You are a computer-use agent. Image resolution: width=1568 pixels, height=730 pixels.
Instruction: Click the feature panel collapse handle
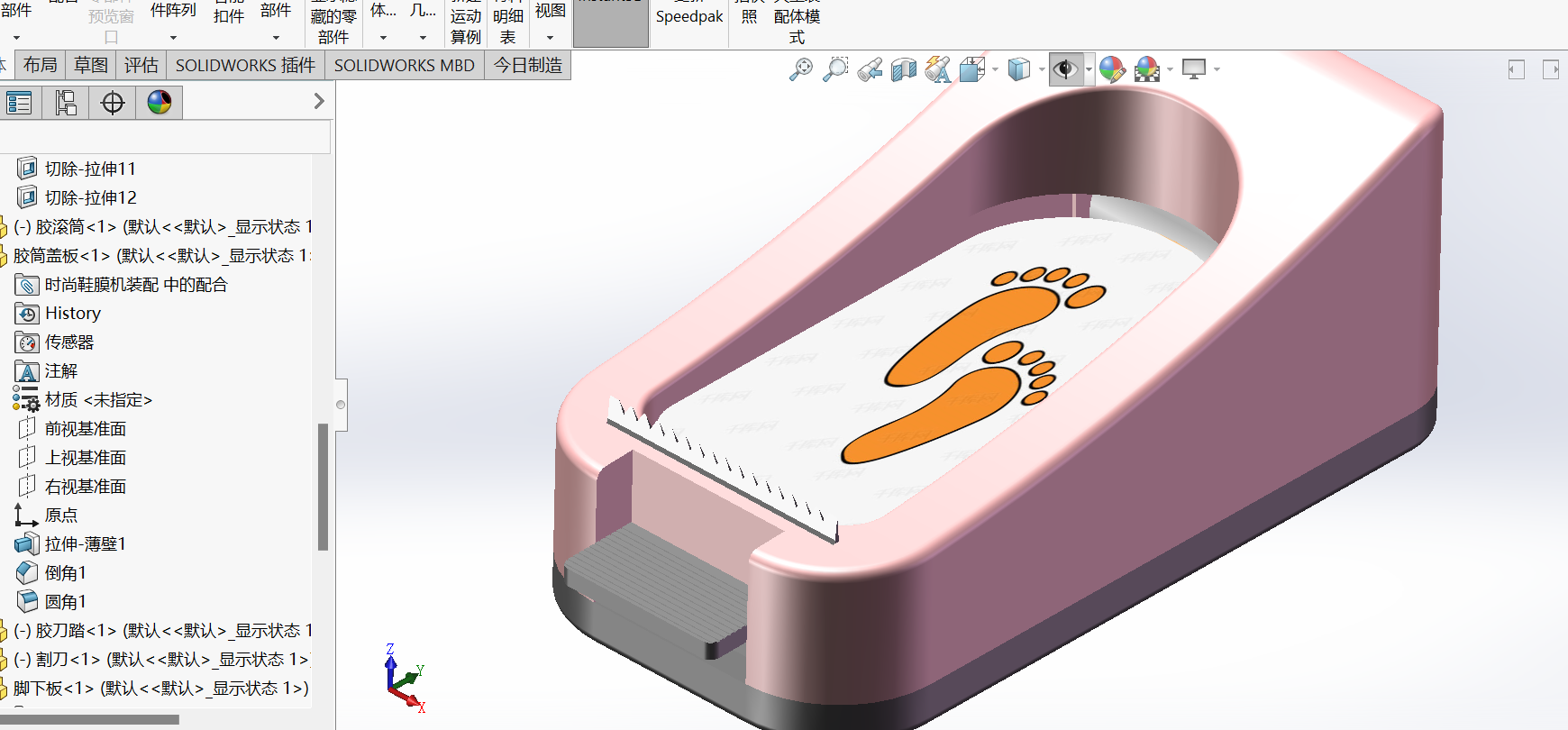point(341,405)
